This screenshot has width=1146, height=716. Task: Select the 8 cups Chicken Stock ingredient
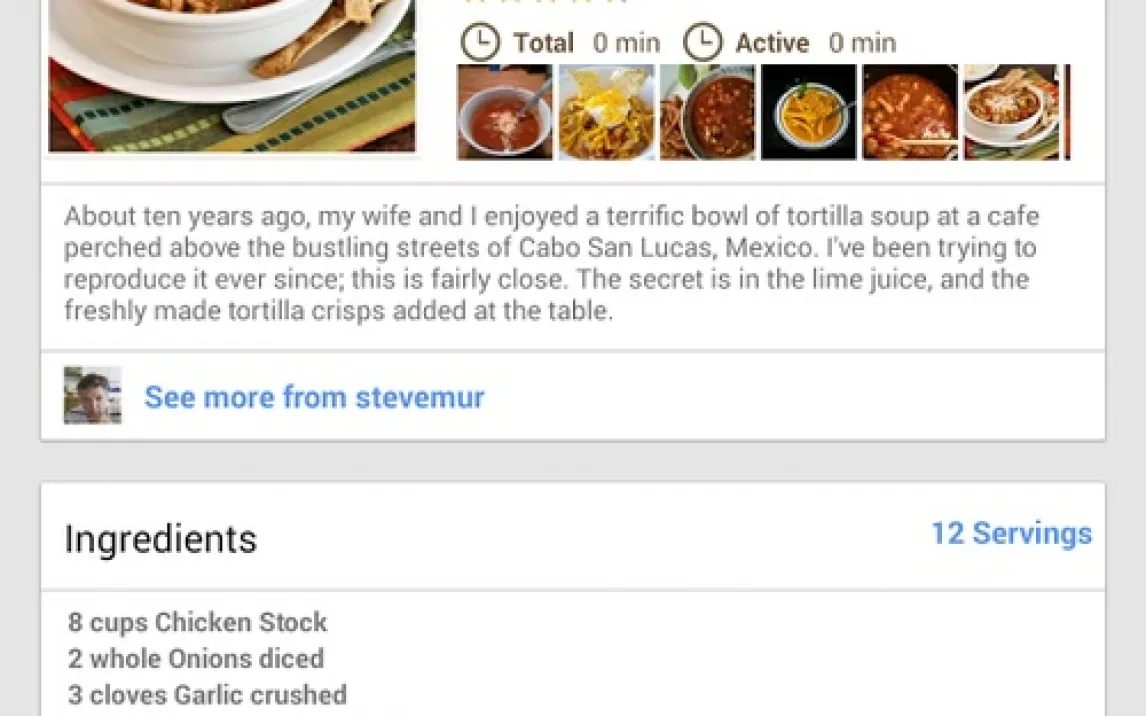[x=198, y=622]
